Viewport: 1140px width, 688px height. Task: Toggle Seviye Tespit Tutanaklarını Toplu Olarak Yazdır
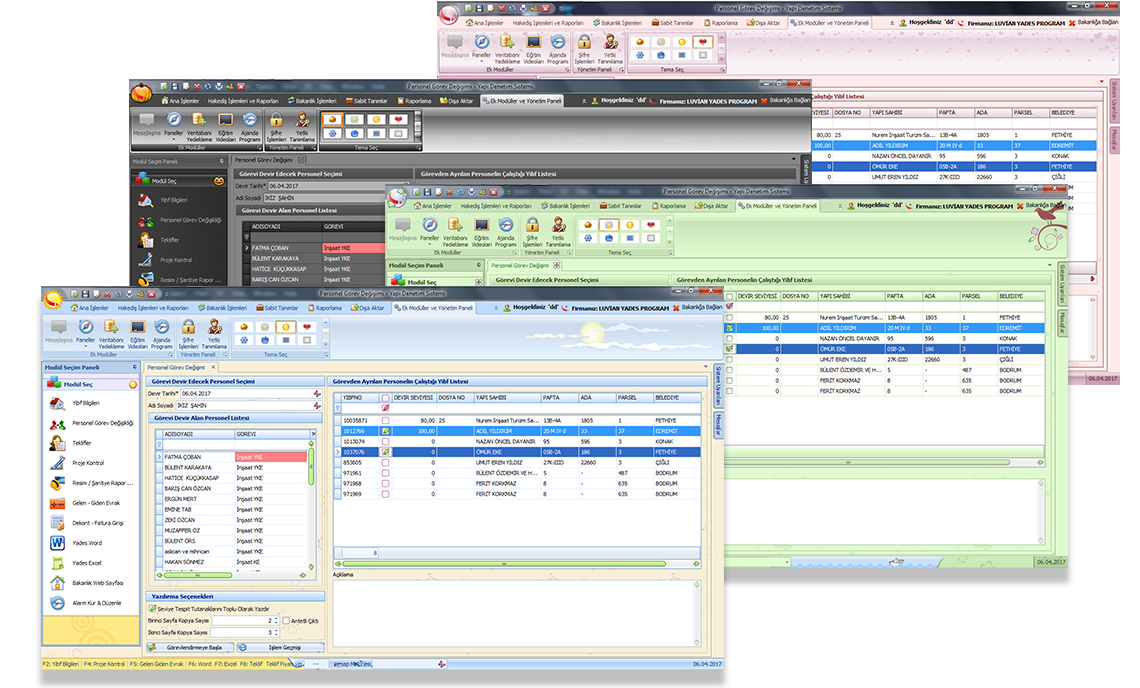pos(153,609)
